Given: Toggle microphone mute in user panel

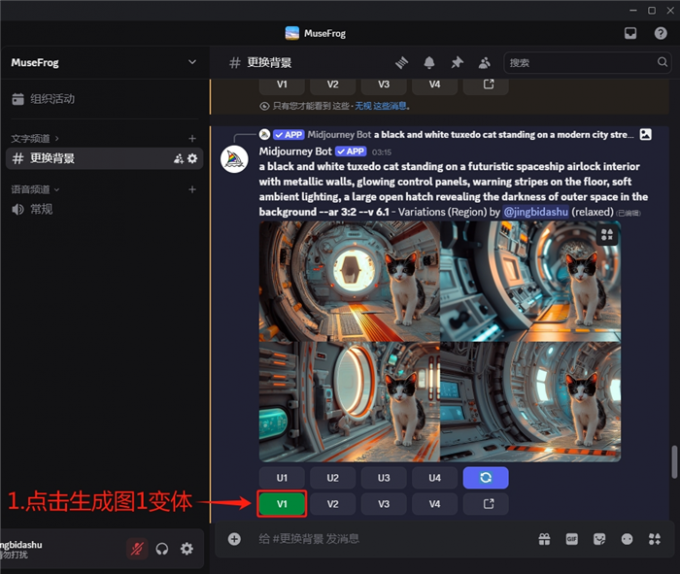Looking at the screenshot, I should click(x=137, y=549).
